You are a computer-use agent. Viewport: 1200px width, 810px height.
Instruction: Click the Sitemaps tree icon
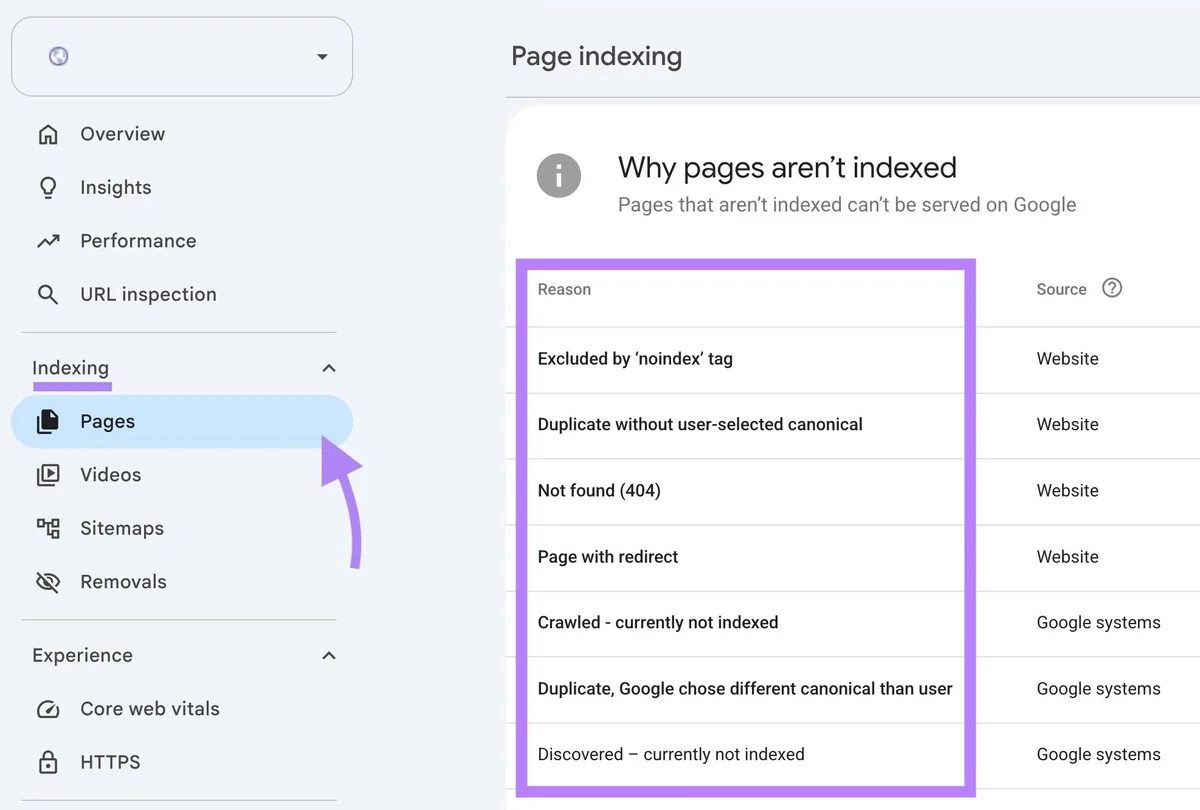(x=48, y=528)
